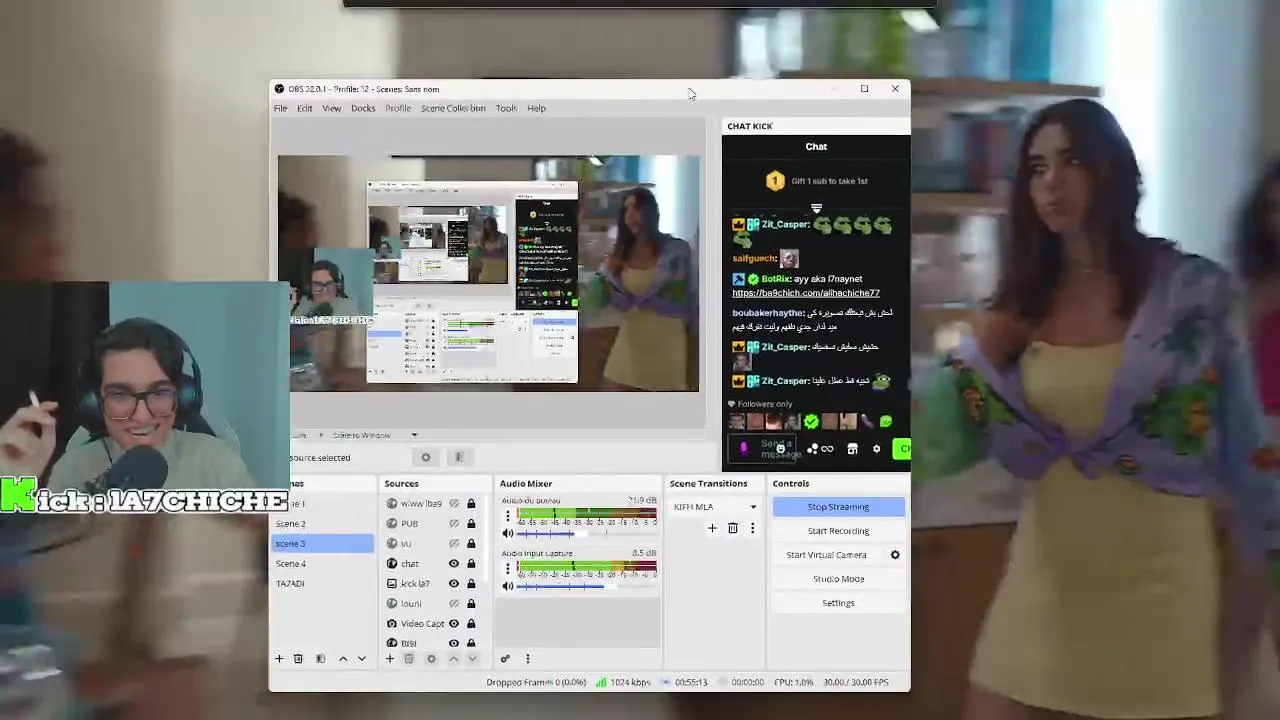Viewport: 1280px width, 720px height.
Task: Open options menu for Audio Input Capture
Action: [x=507, y=569]
